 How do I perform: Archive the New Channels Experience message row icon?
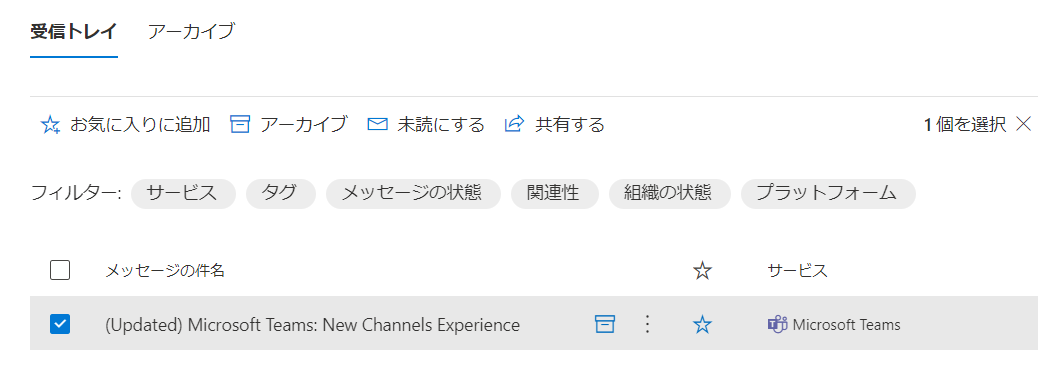coord(604,324)
